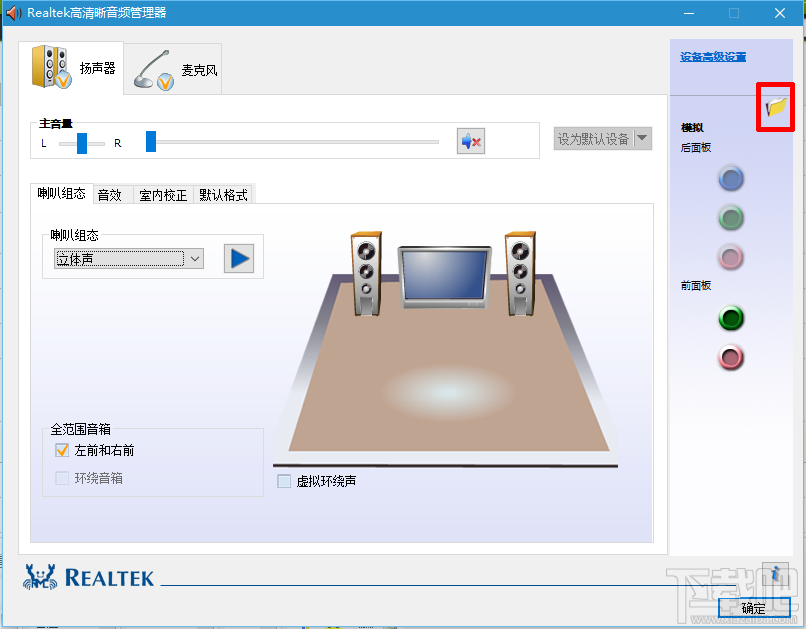Click the pink front panel mic jack
Screen dimensions: 806x629
coord(731,358)
